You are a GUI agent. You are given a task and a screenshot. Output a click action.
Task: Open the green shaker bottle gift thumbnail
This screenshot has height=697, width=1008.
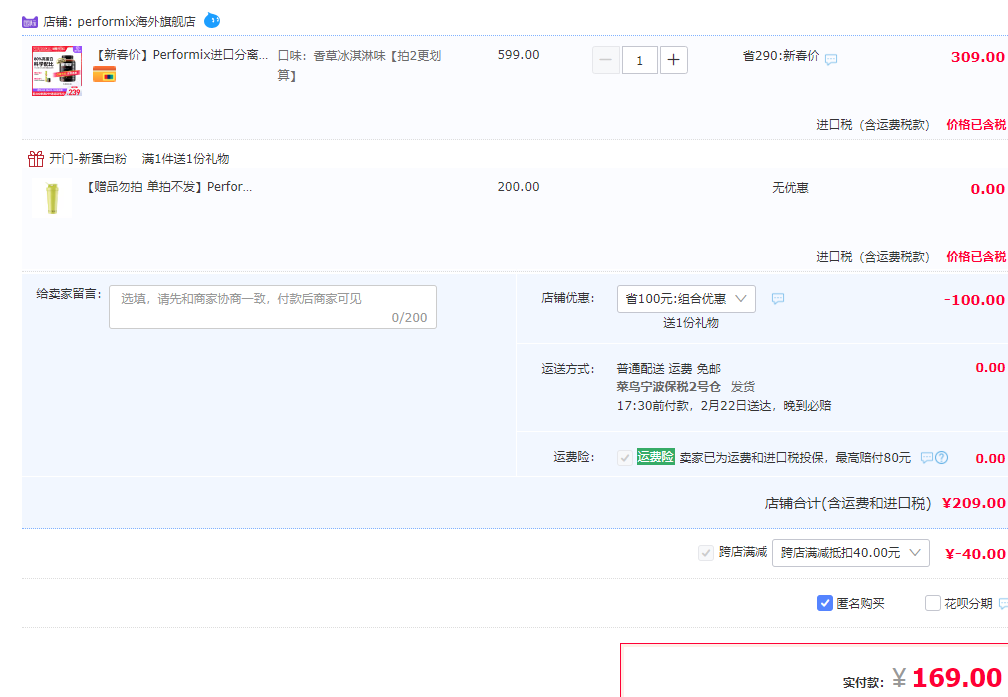click(x=51, y=198)
